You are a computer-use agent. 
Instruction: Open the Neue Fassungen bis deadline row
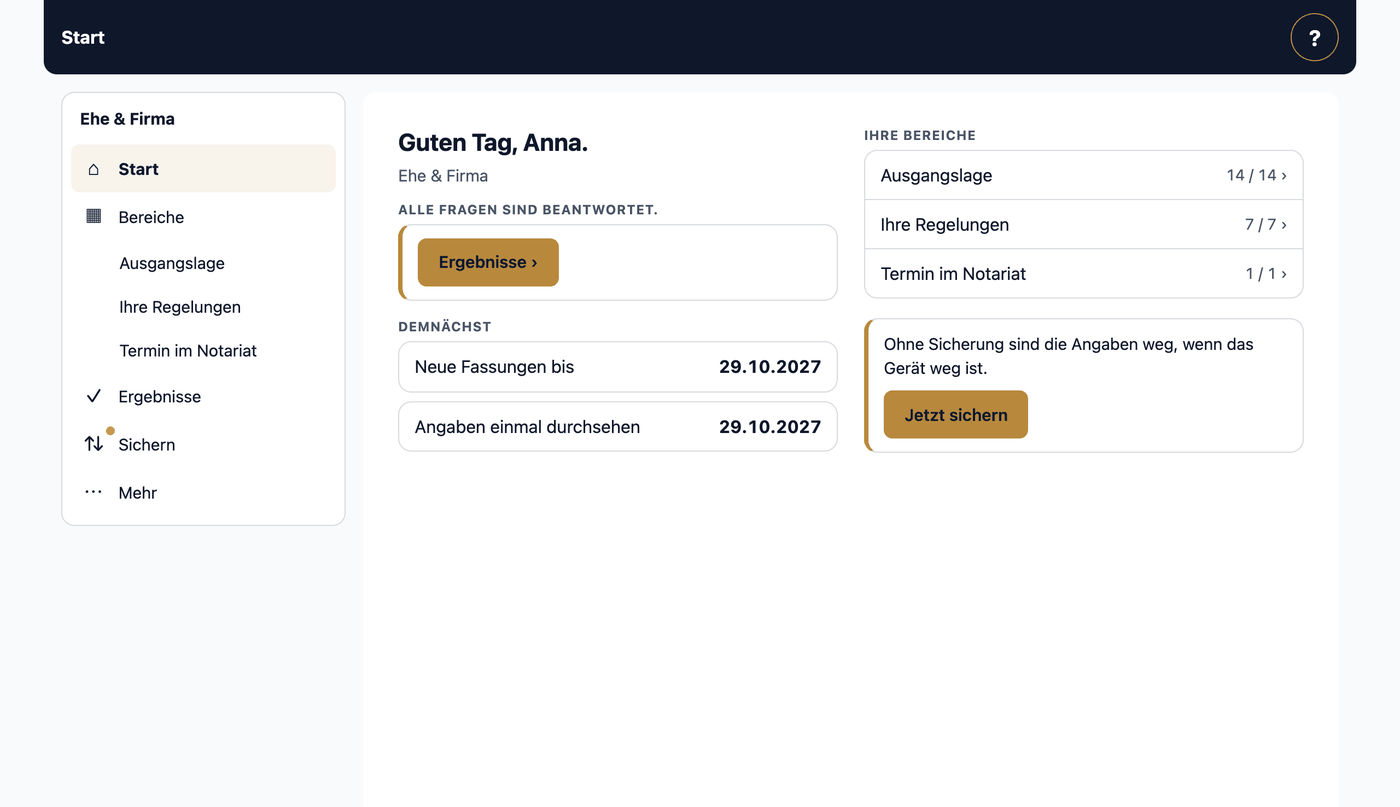(x=618, y=367)
